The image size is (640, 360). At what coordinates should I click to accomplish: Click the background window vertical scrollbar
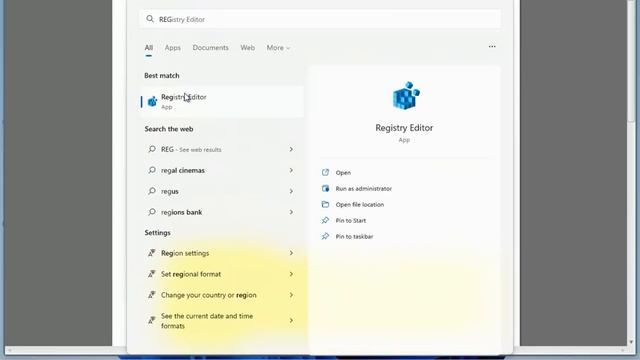pyautogui.click(x=631, y=61)
